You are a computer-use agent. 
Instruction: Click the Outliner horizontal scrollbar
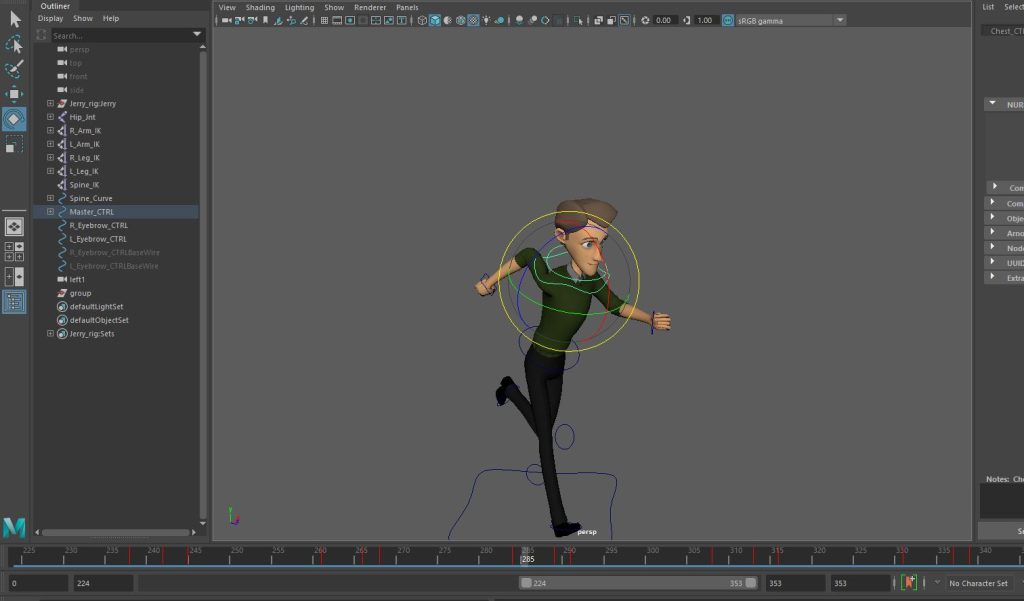116,532
